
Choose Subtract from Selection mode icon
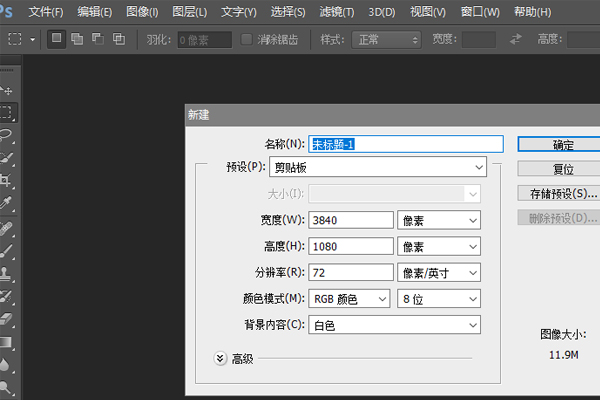pyautogui.click(x=98, y=39)
